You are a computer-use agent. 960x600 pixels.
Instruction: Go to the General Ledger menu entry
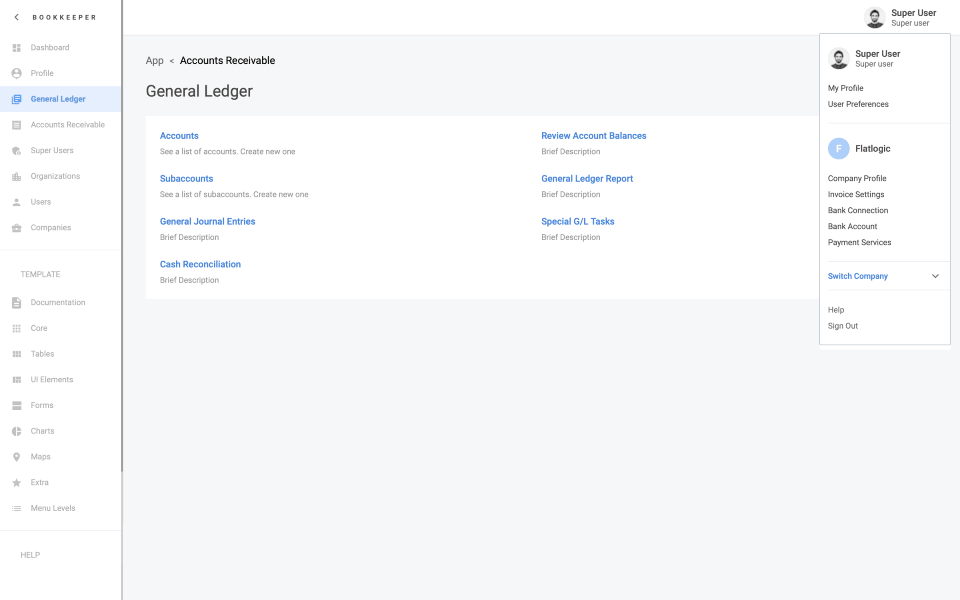[57, 99]
